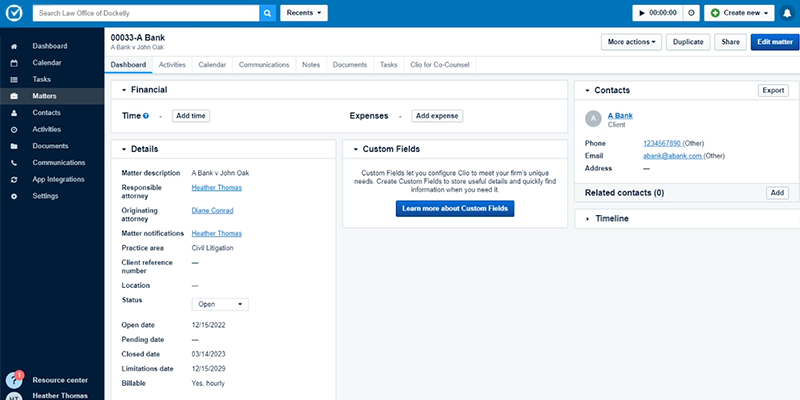Click the Edit matter button

[x=774, y=42]
